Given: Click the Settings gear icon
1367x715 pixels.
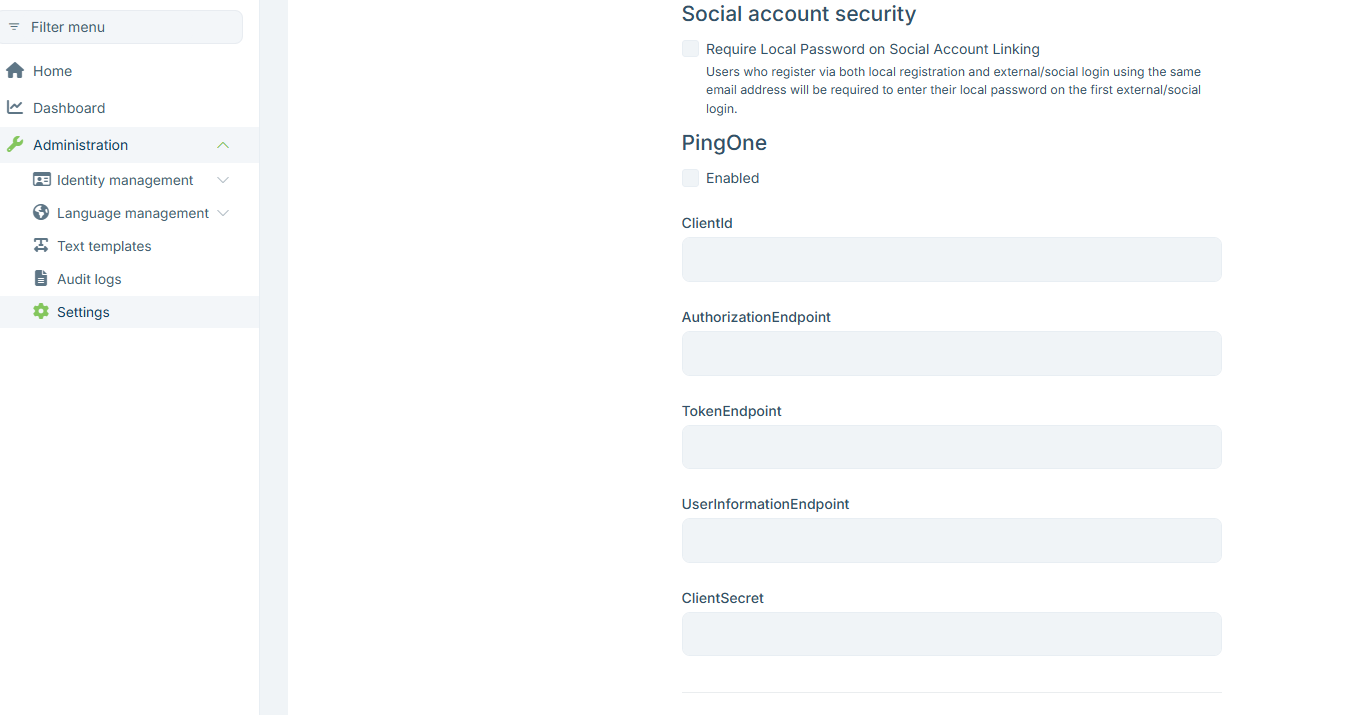Looking at the screenshot, I should pyautogui.click(x=41, y=312).
